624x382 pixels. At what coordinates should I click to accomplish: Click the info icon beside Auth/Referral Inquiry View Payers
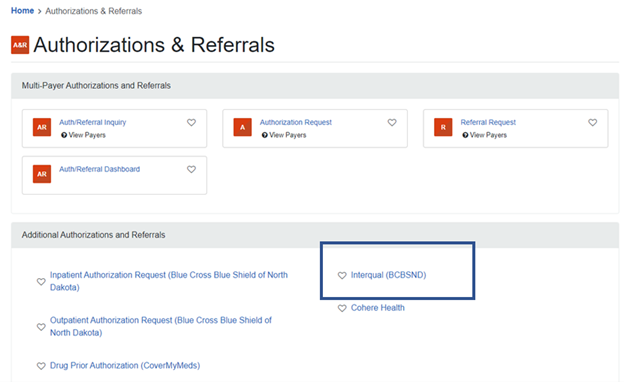pos(64,135)
